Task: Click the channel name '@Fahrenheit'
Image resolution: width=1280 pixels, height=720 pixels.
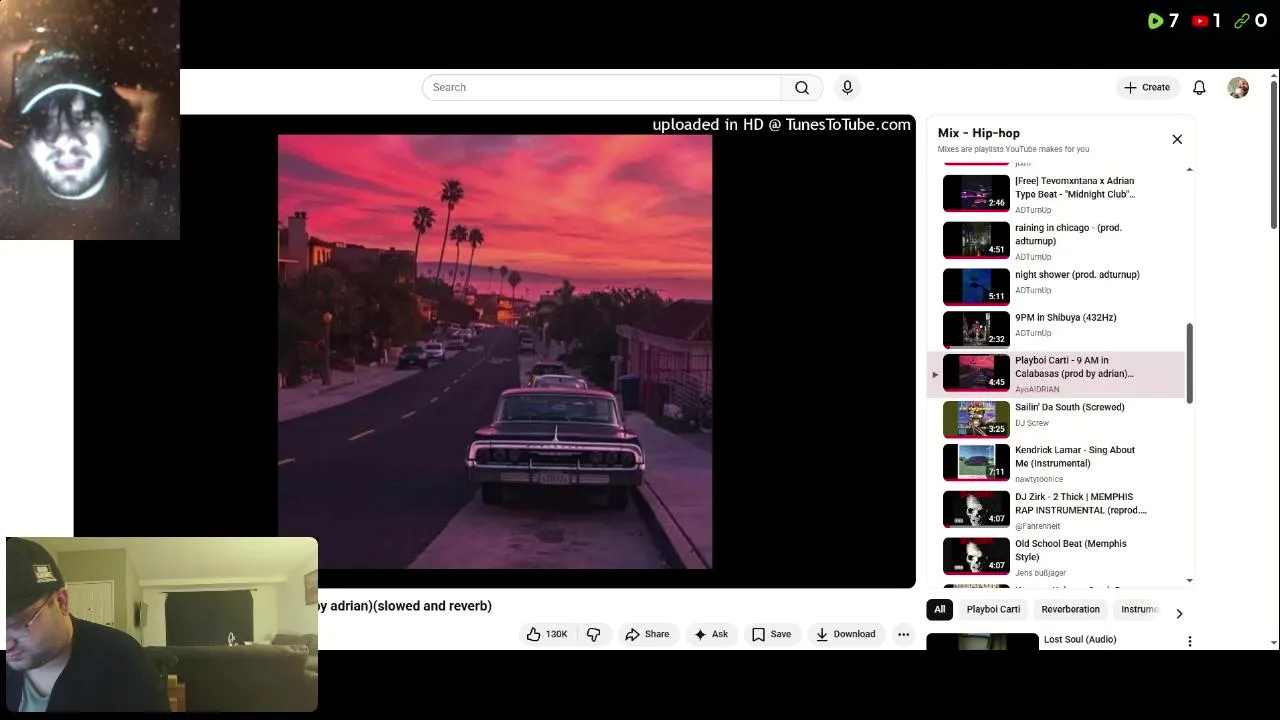Action: point(1037,526)
